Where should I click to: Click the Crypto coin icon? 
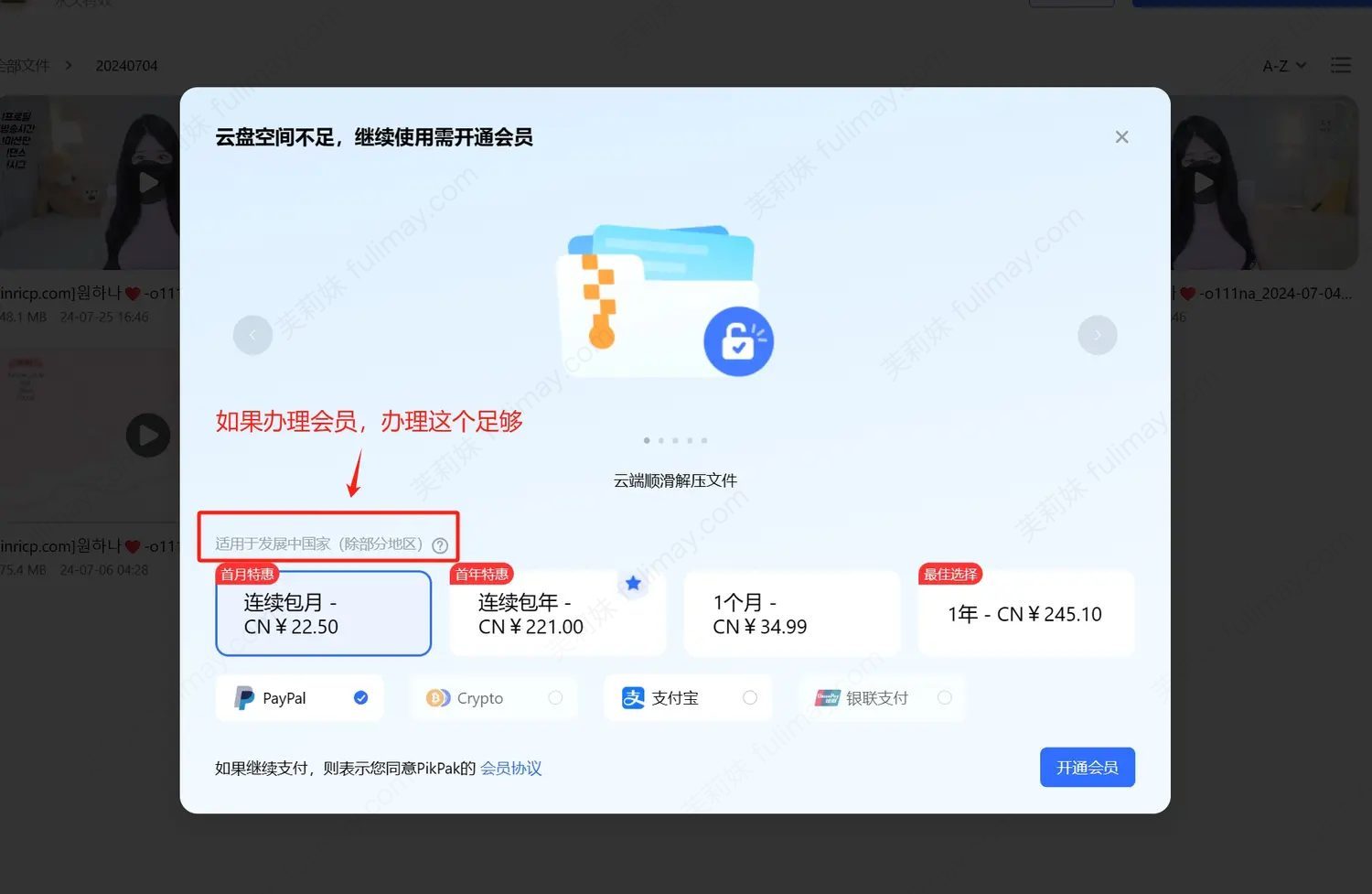pos(438,698)
